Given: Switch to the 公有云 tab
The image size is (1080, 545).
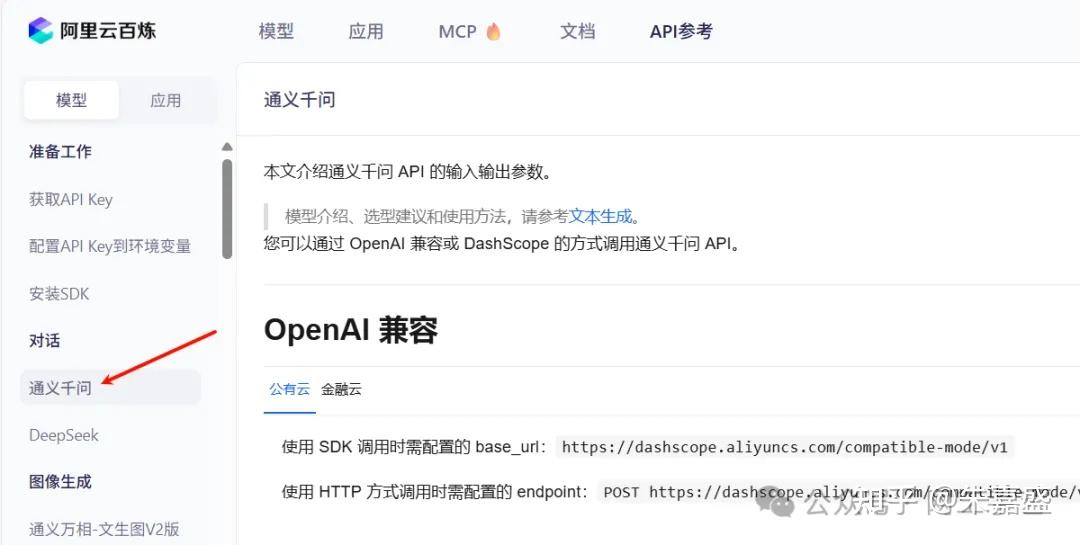Looking at the screenshot, I should pyautogui.click(x=289, y=389).
